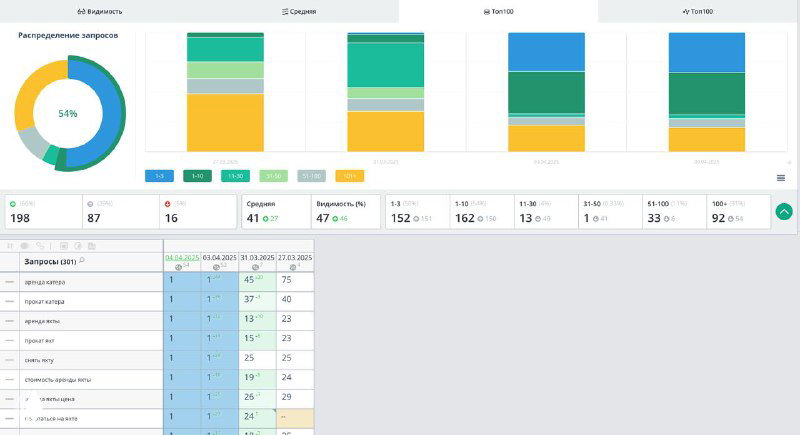800x435 pixels.
Task: Expand the прокат катера query row
Action: pyautogui.click(x=10, y=301)
